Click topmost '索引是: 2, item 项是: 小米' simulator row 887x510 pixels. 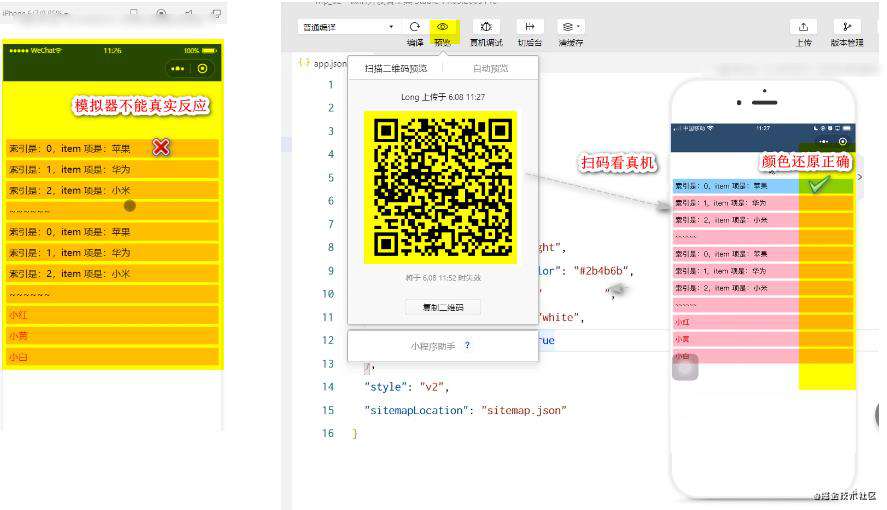pos(112,191)
